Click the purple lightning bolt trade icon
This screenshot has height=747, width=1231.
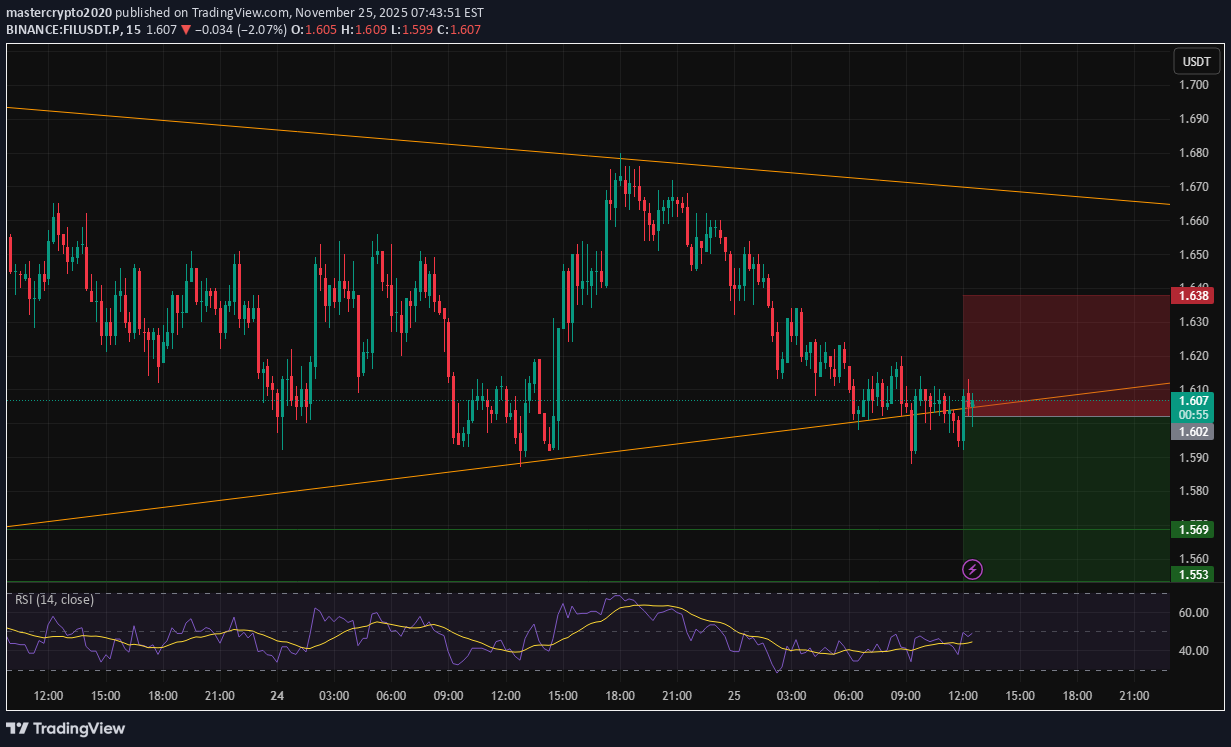(x=972, y=569)
